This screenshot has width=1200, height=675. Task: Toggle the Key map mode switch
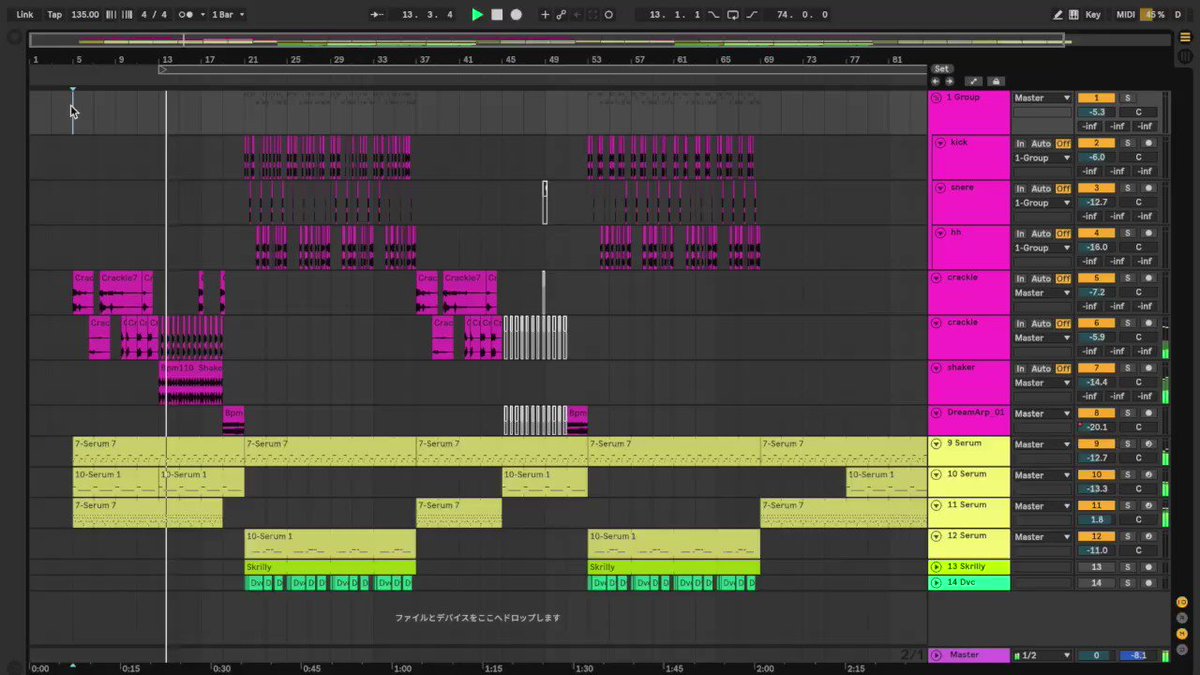click(1093, 15)
